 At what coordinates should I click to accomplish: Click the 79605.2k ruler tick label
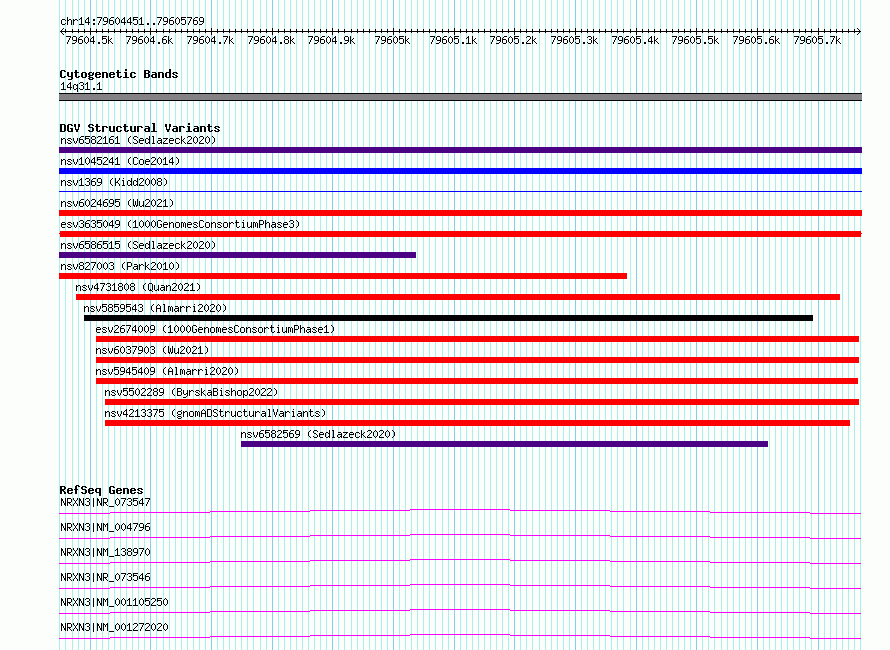point(513,40)
